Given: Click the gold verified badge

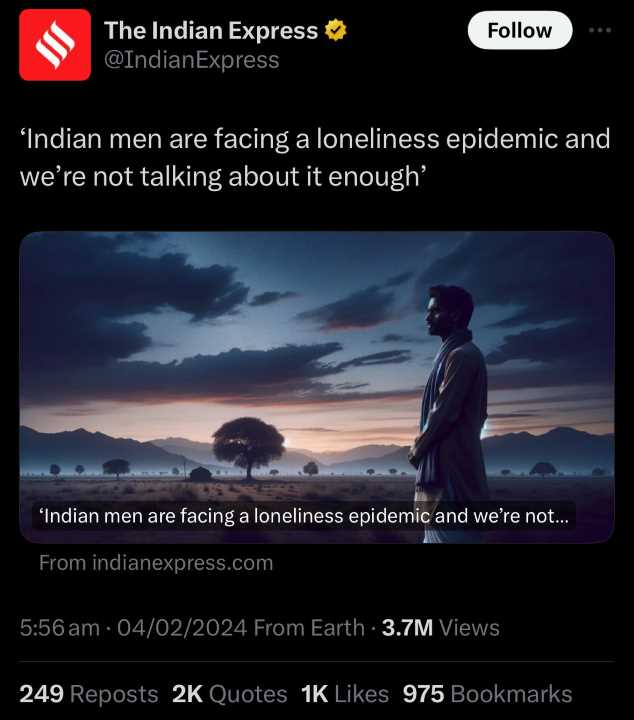Looking at the screenshot, I should [x=336, y=30].
